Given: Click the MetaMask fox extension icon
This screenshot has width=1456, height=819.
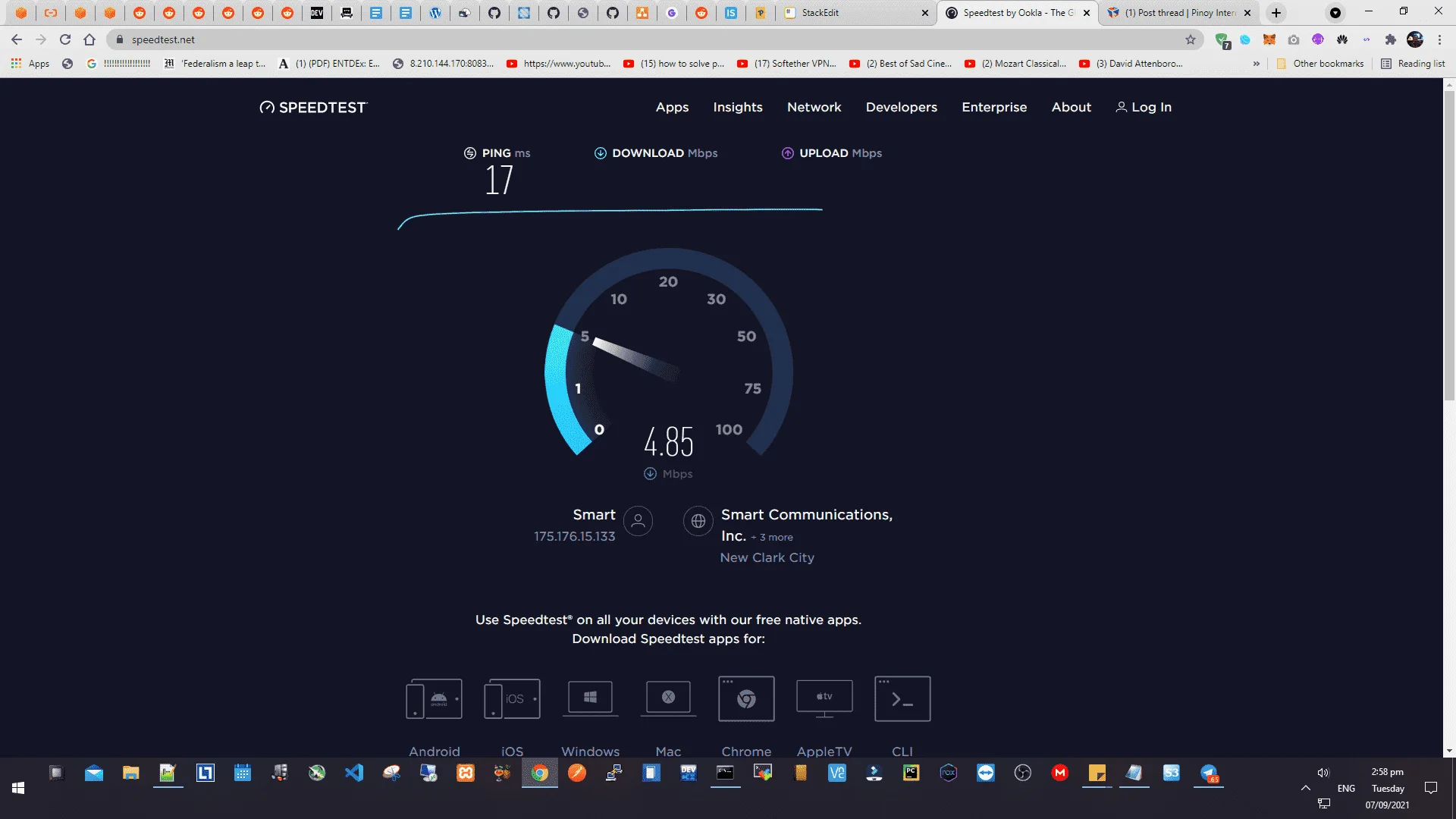Looking at the screenshot, I should 1269,39.
